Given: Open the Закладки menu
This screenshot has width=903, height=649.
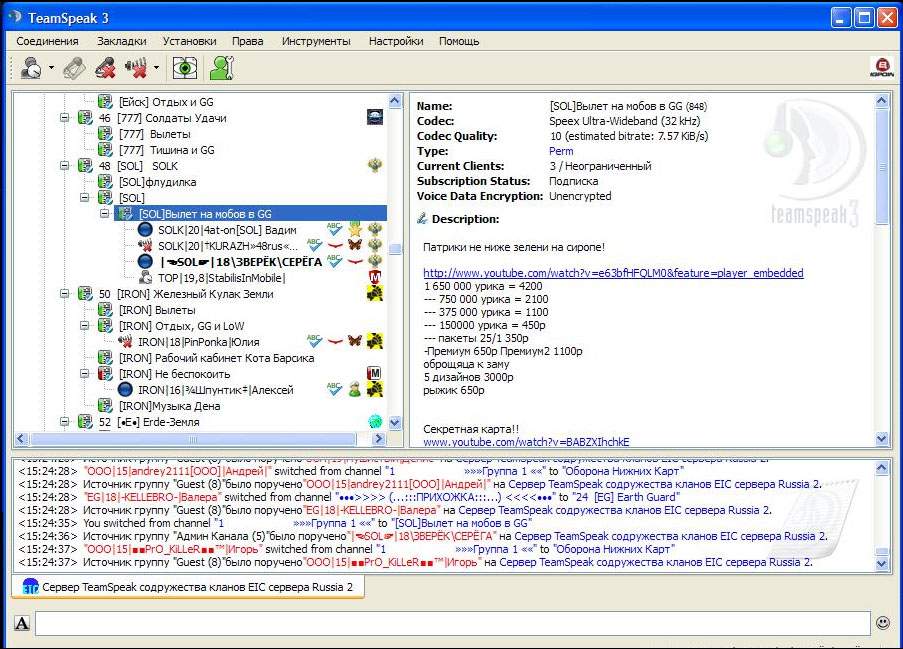Looking at the screenshot, I should (x=121, y=41).
